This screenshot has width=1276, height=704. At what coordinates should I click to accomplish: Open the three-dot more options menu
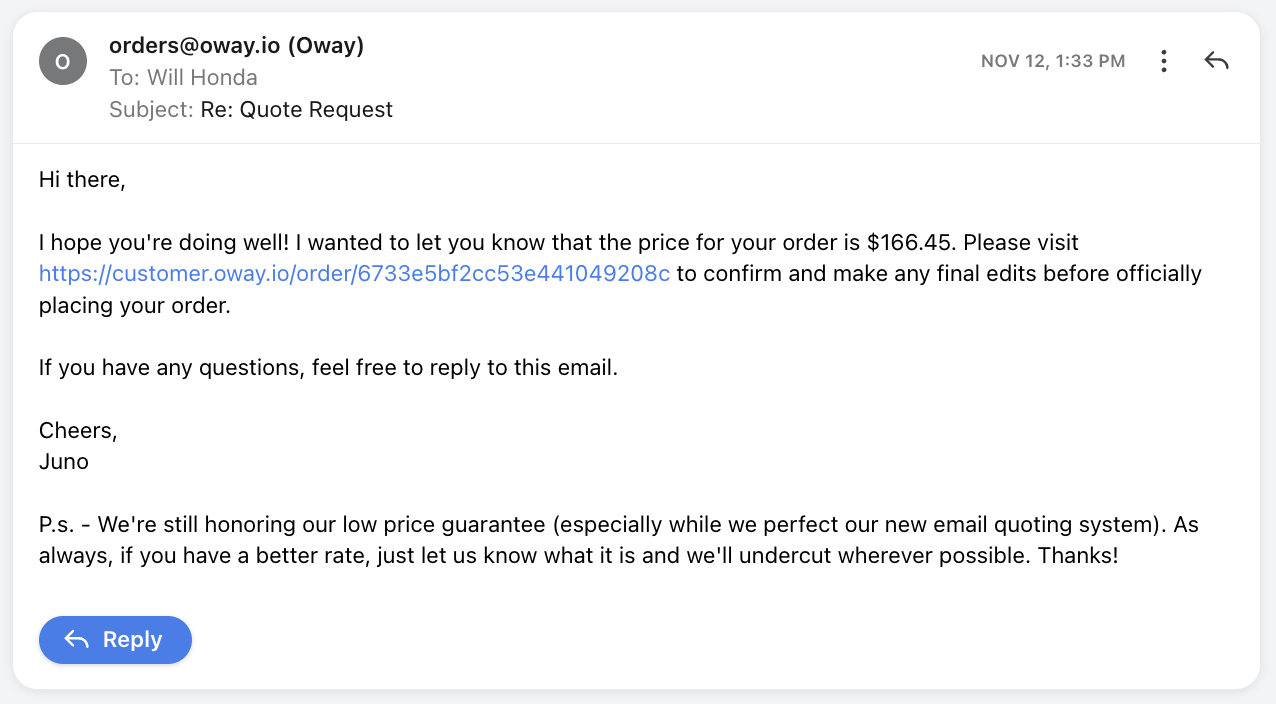(x=1163, y=61)
